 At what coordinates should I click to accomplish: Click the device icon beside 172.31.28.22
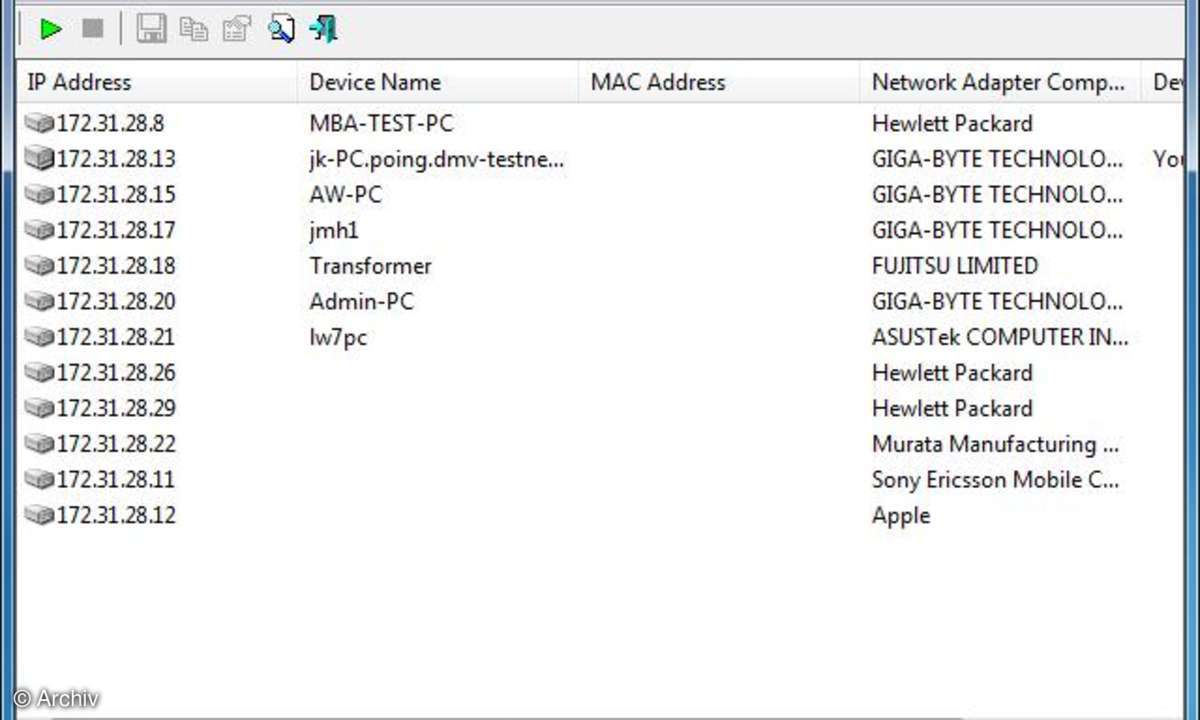[x=40, y=443]
